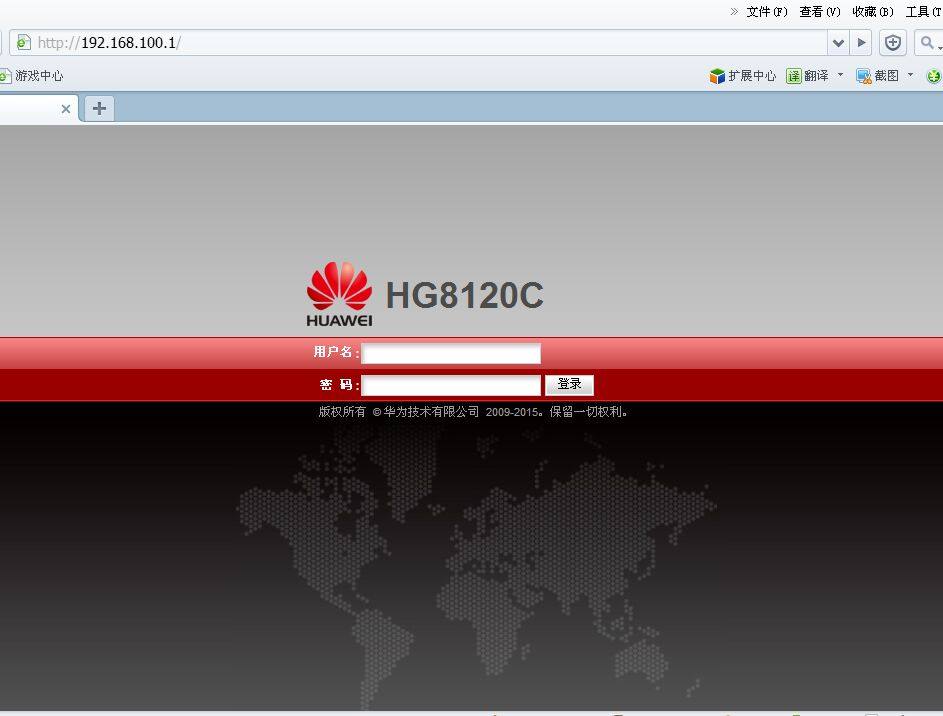This screenshot has width=943, height=716.
Task: Click the 翻译 translate button
Action: coord(808,76)
